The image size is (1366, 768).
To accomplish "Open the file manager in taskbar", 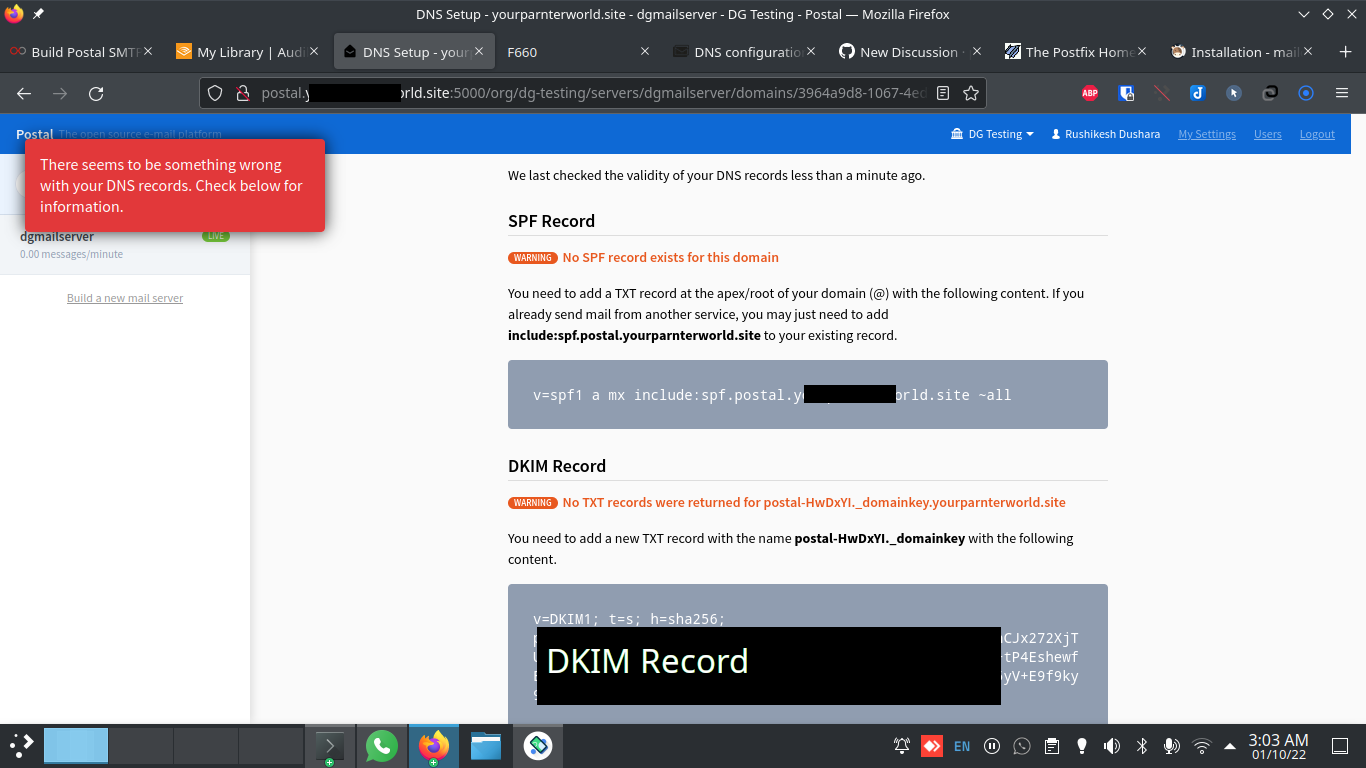I will pyautogui.click(x=486, y=746).
